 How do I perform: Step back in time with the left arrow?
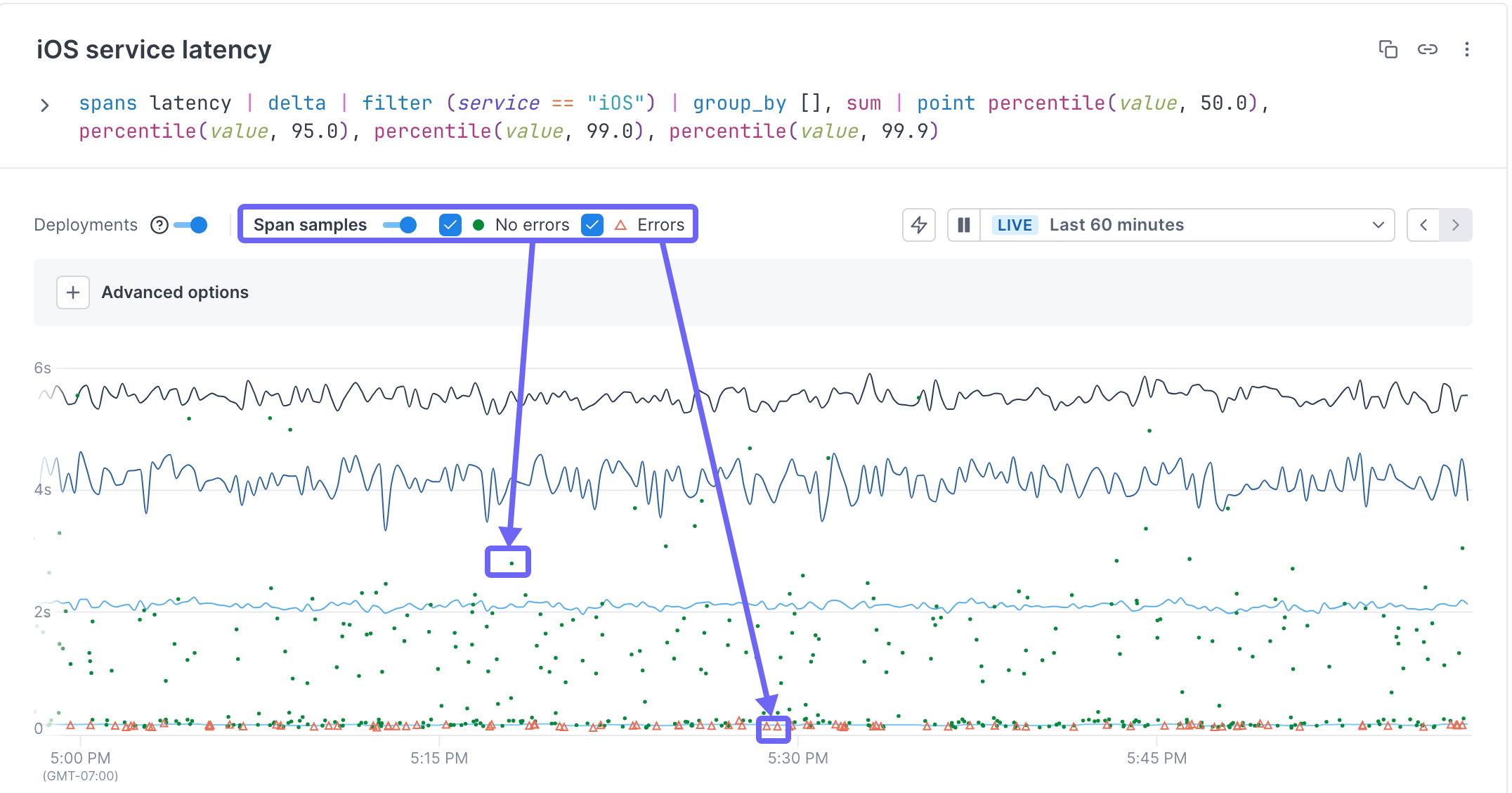1423,225
